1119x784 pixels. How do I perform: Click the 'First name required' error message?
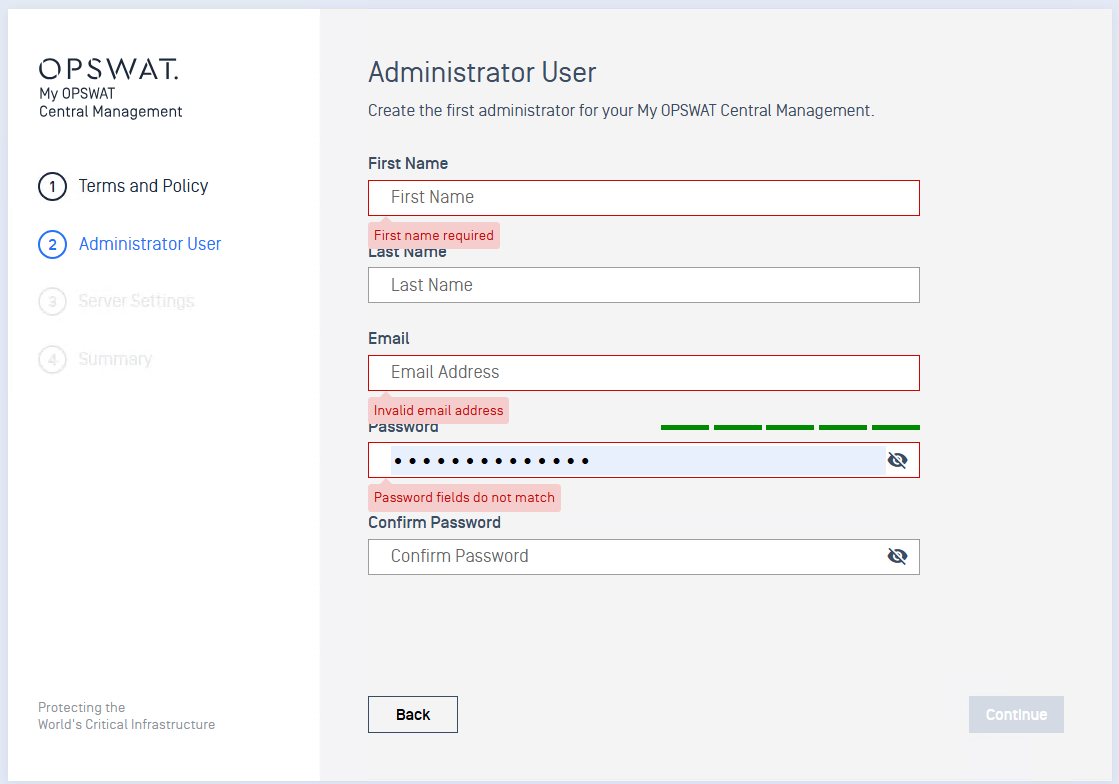pyautogui.click(x=434, y=235)
